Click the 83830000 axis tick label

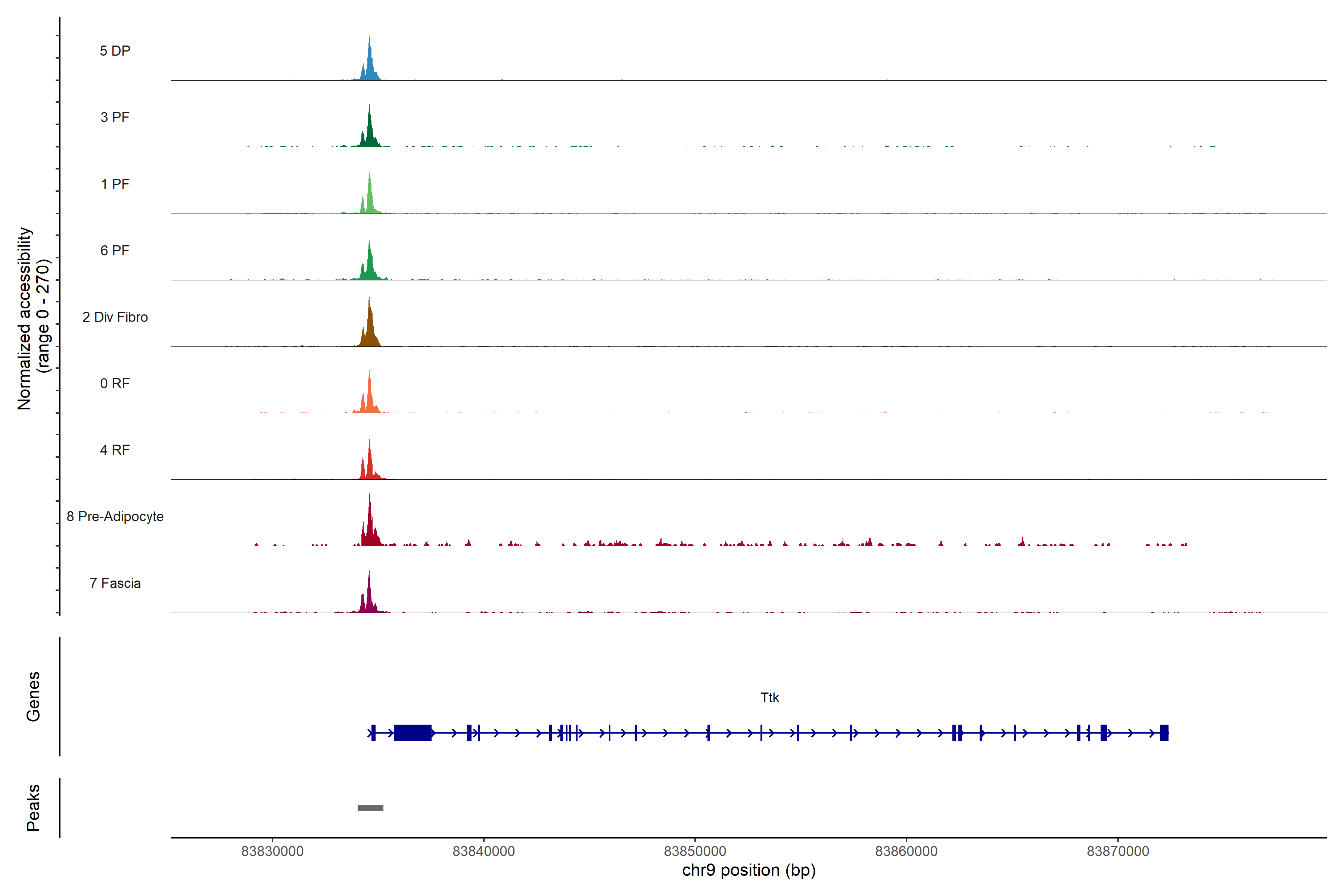click(272, 851)
